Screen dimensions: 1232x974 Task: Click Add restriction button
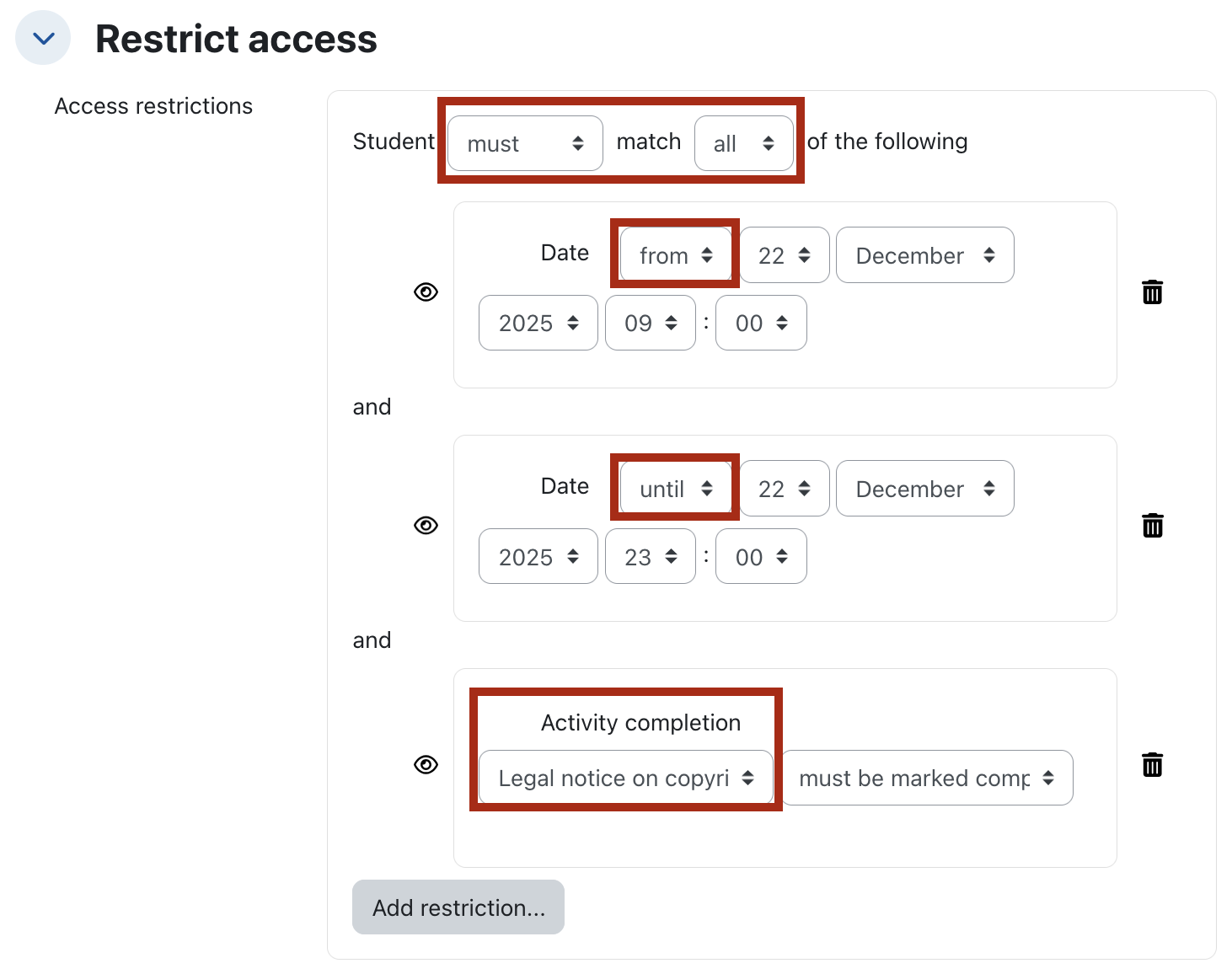pyautogui.click(x=458, y=907)
